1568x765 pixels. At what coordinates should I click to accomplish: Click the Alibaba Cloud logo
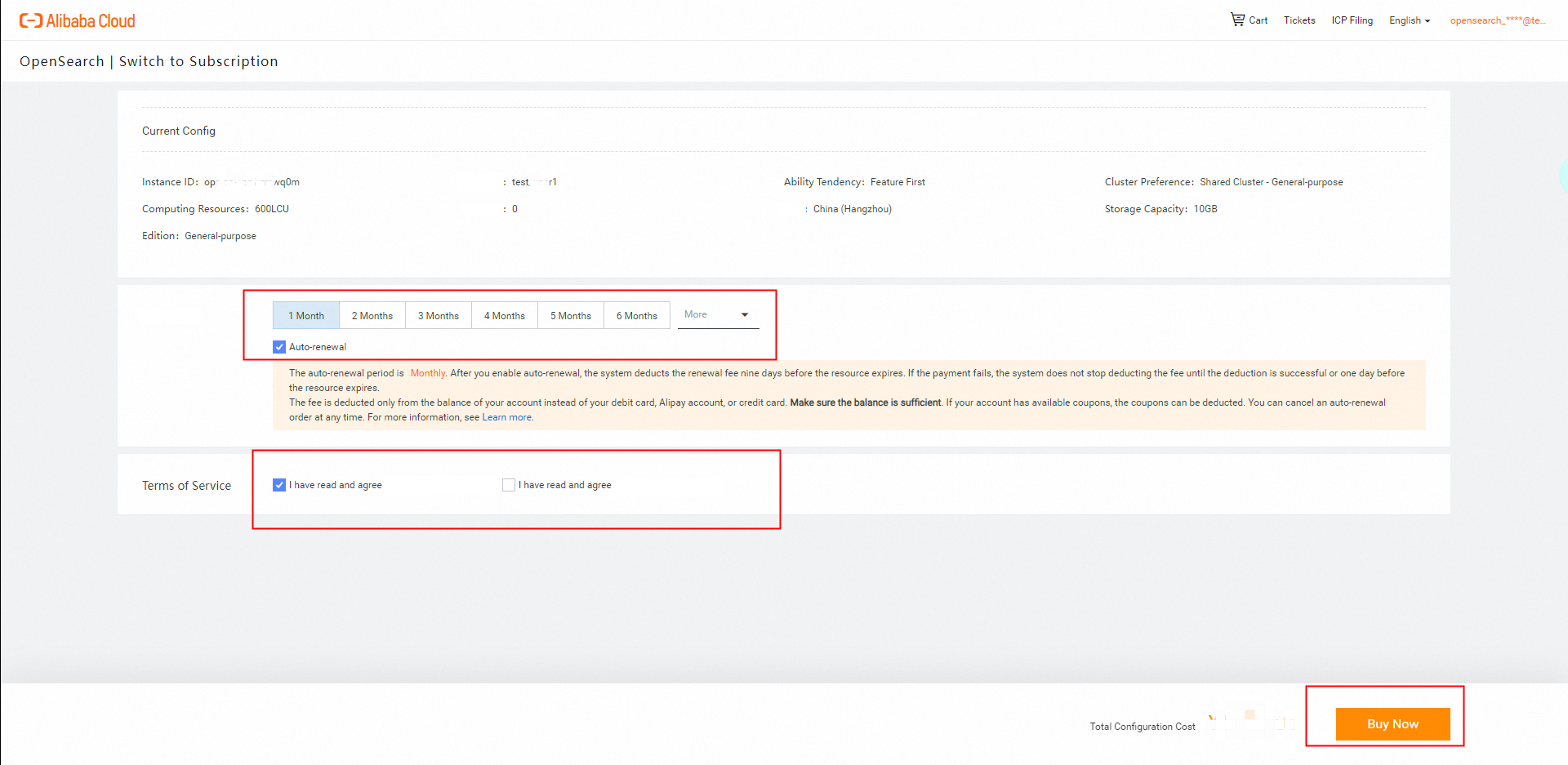pyautogui.click(x=78, y=20)
